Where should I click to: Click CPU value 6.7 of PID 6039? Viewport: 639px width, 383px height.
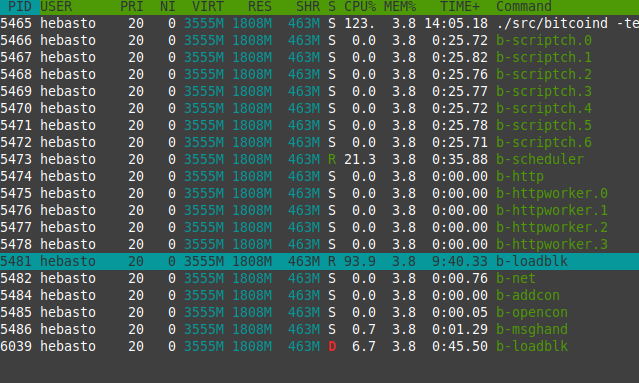point(364,346)
